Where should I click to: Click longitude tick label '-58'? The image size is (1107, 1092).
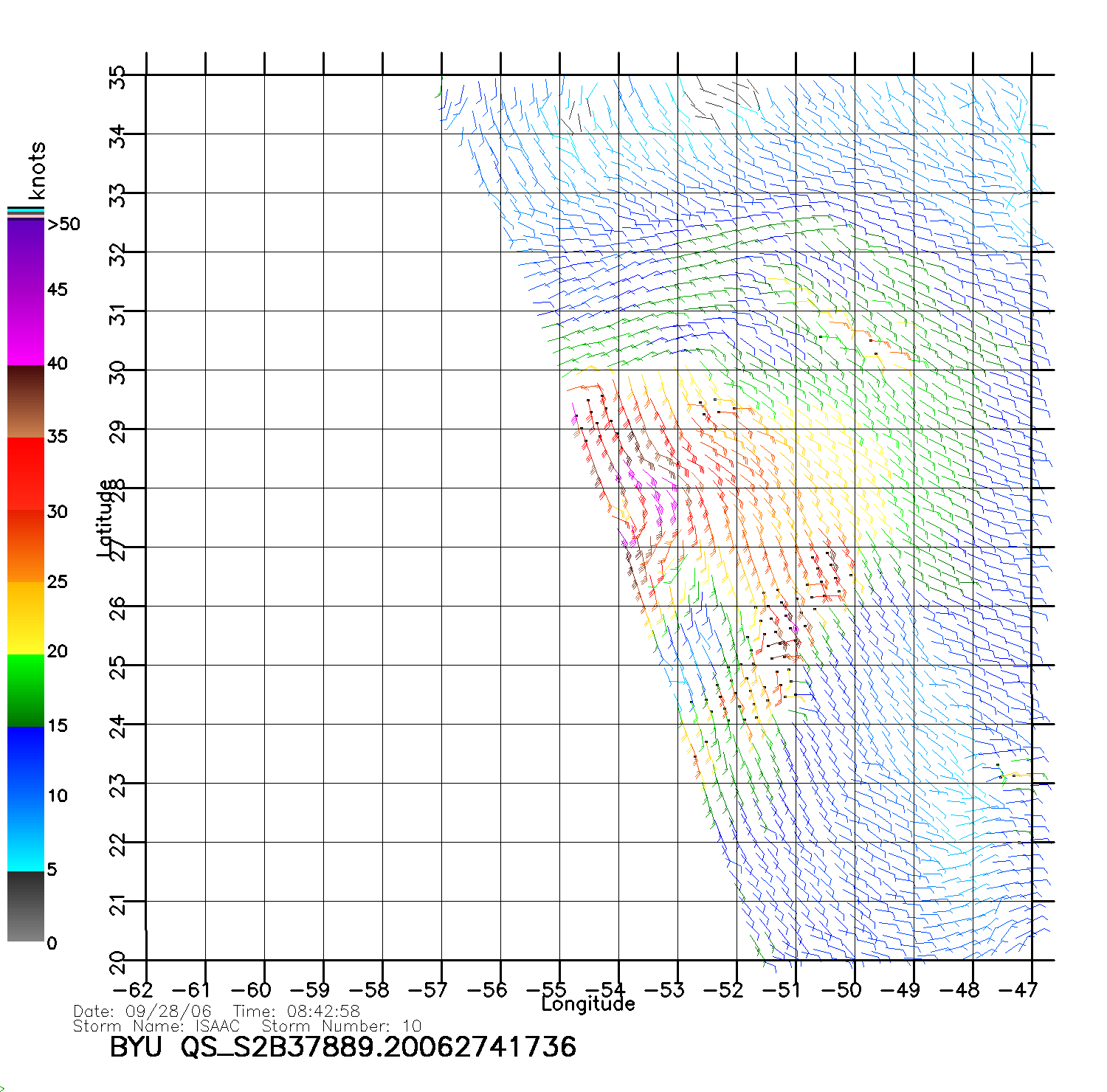pos(369,990)
